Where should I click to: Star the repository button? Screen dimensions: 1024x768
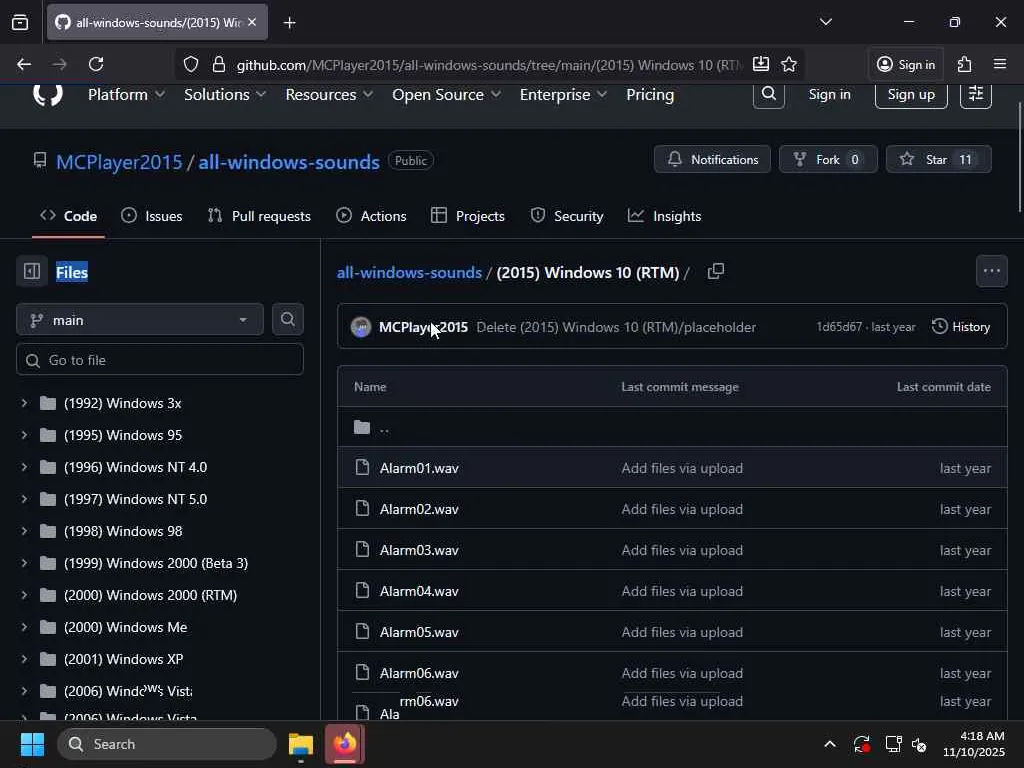[938, 159]
